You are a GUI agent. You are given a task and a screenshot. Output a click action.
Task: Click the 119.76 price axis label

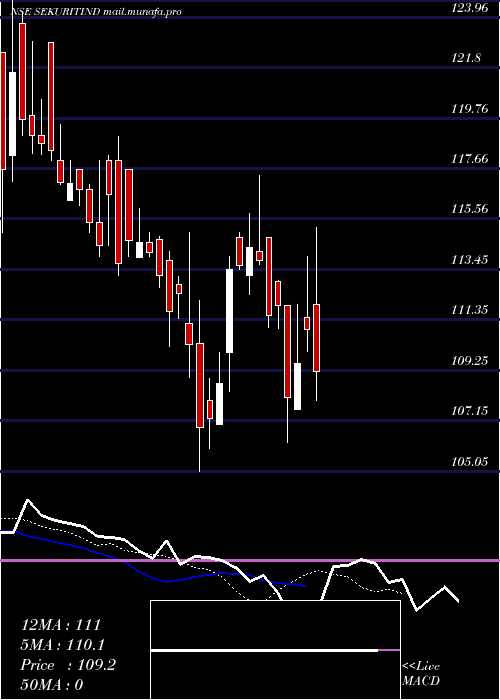pos(470,108)
